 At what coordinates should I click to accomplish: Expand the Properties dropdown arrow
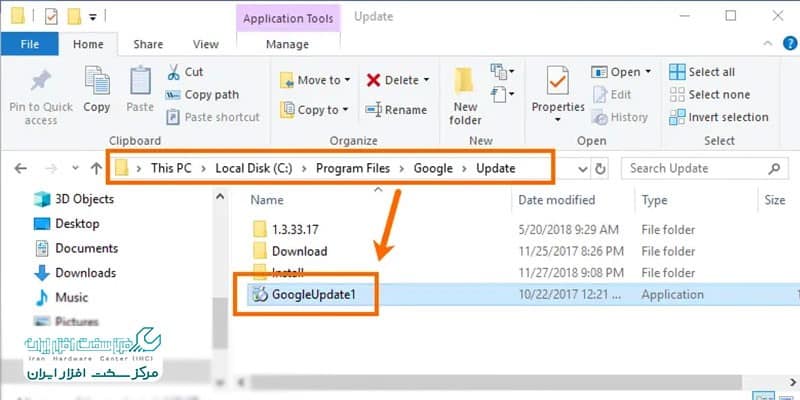click(x=558, y=120)
